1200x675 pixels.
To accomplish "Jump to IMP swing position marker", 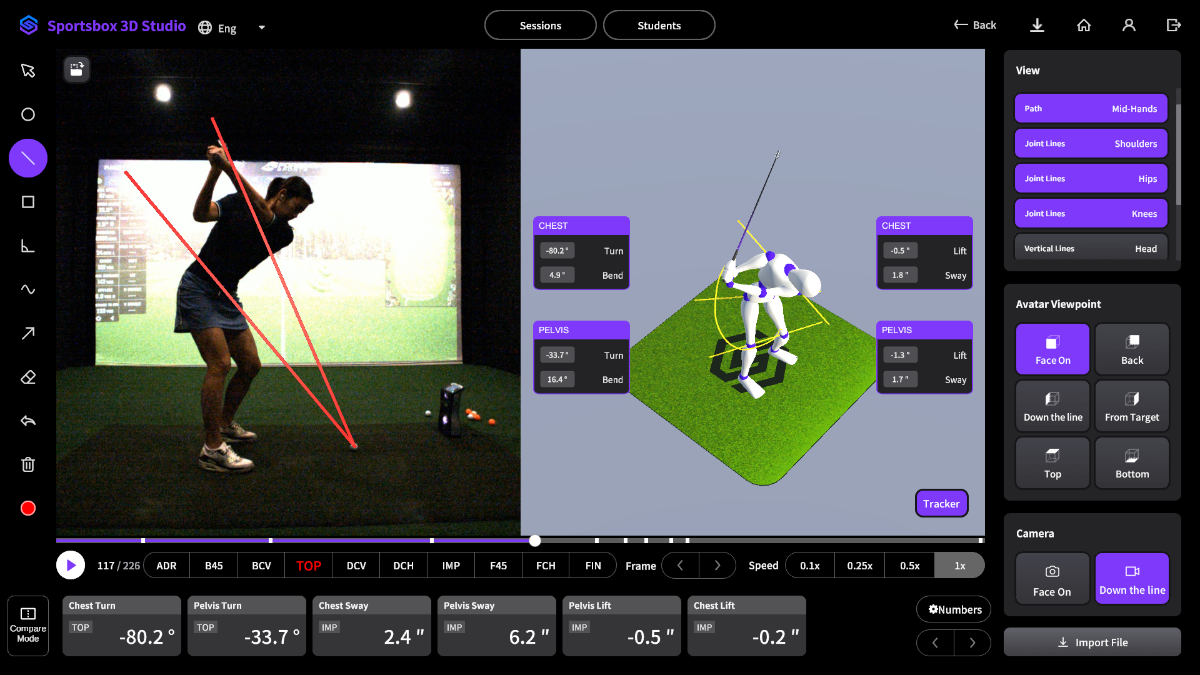I will (451, 565).
